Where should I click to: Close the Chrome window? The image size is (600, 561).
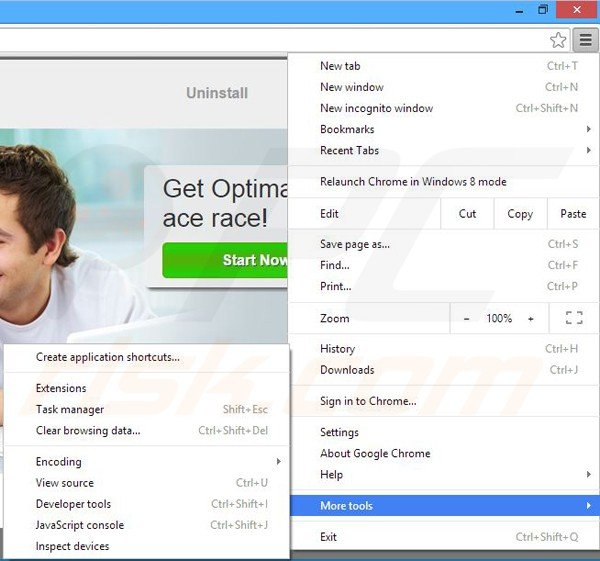coord(577,10)
